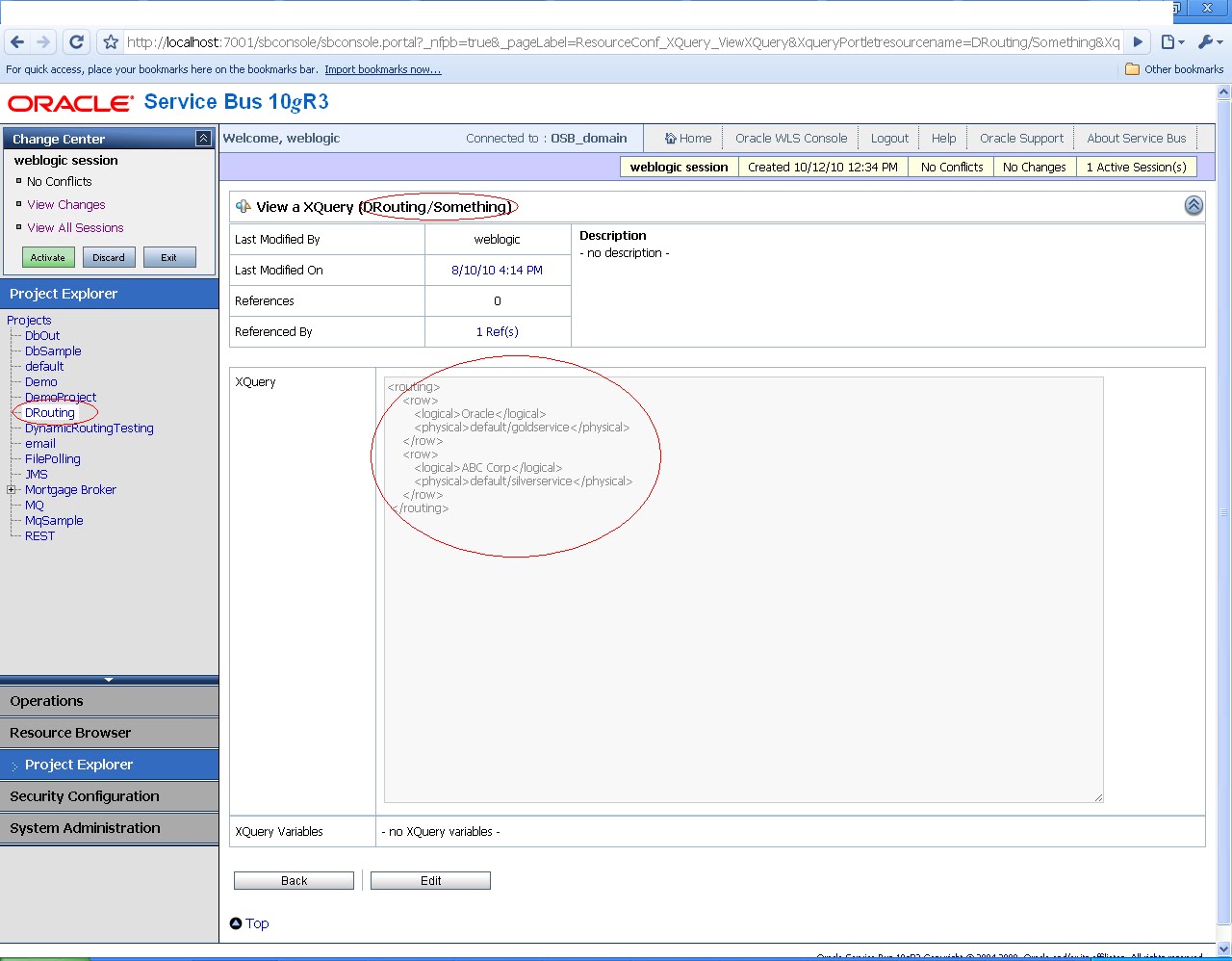Screen dimensions: 1232x961
Task: Bookmark this page with star icon
Action: tap(111, 42)
